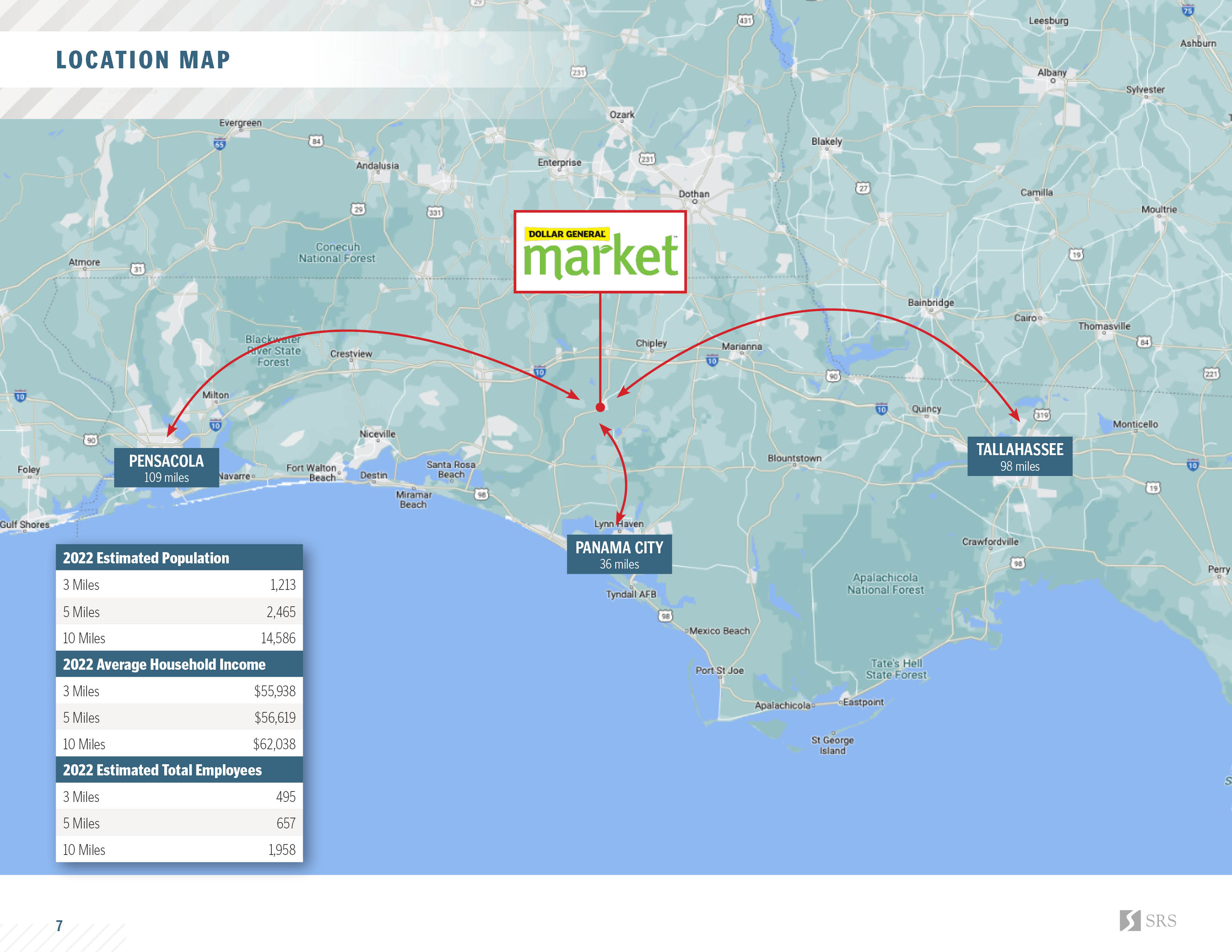Click the Conecuh National Forest label

[337, 253]
